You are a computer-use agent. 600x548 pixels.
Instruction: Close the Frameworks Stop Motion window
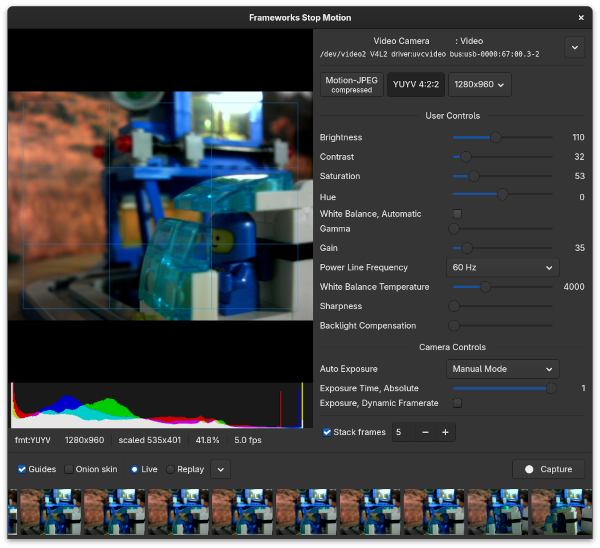coord(581,18)
